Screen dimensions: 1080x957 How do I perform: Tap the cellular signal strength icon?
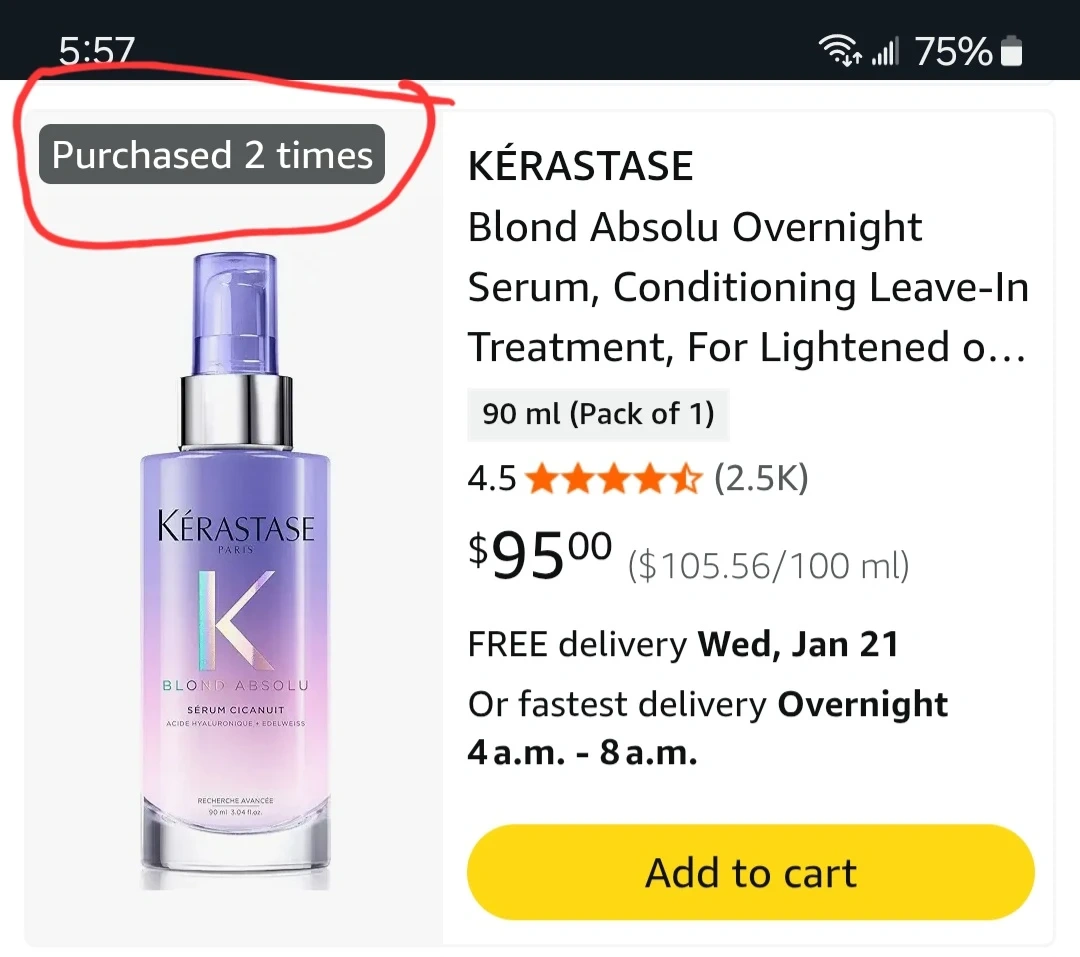885,50
